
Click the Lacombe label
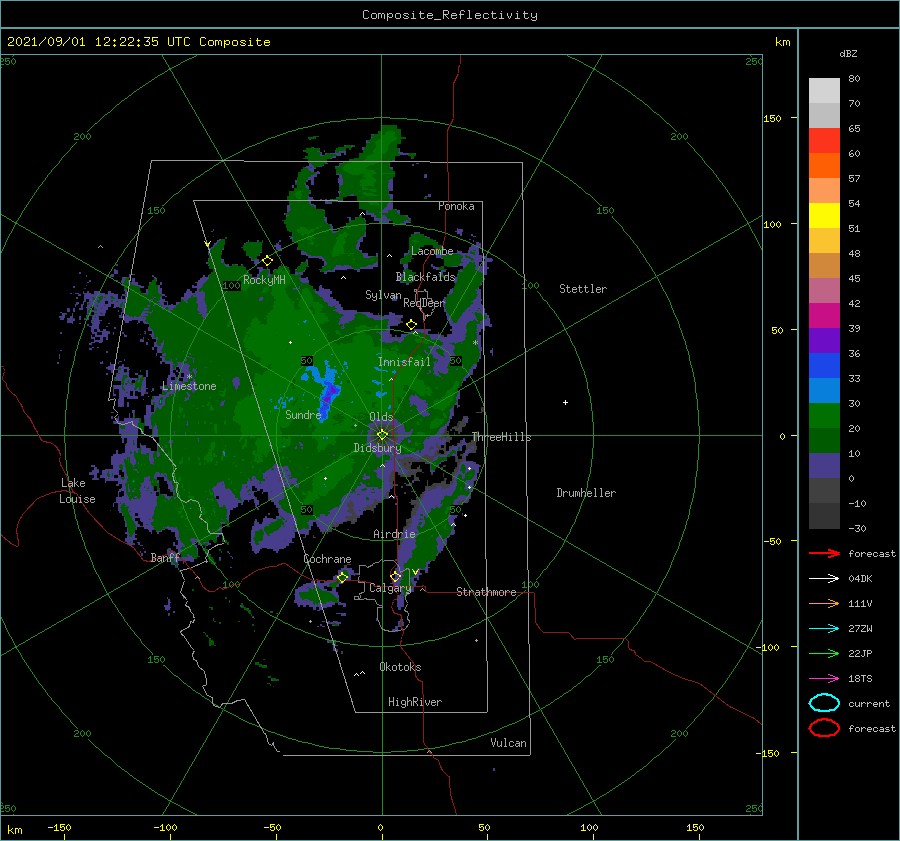coord(432,251)
